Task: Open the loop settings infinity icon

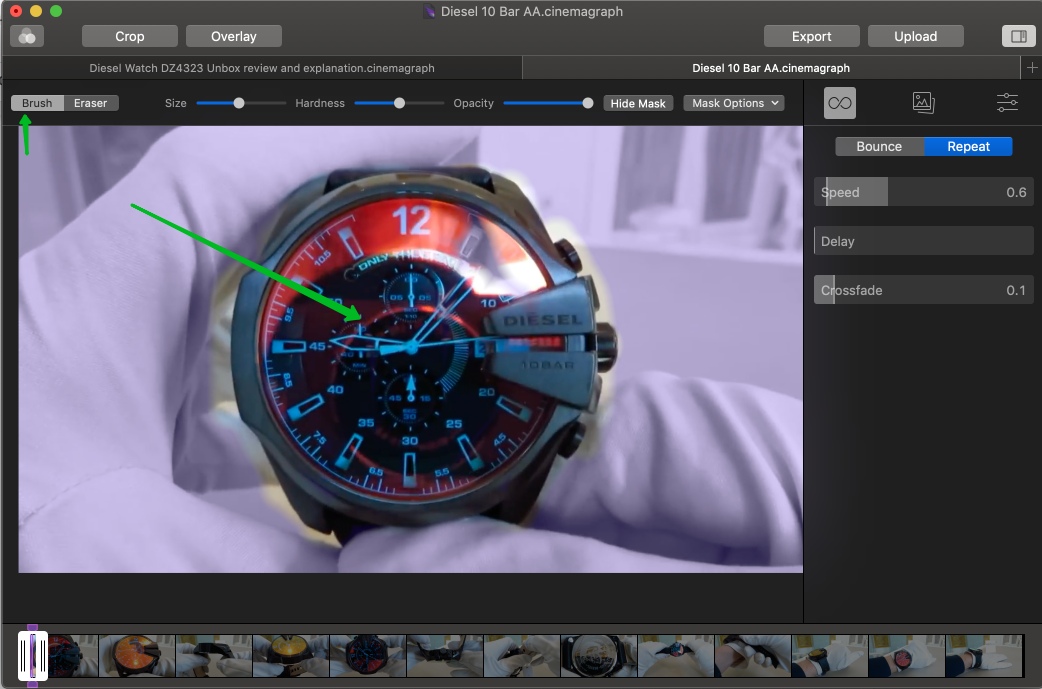Action: tap(840, 103)
